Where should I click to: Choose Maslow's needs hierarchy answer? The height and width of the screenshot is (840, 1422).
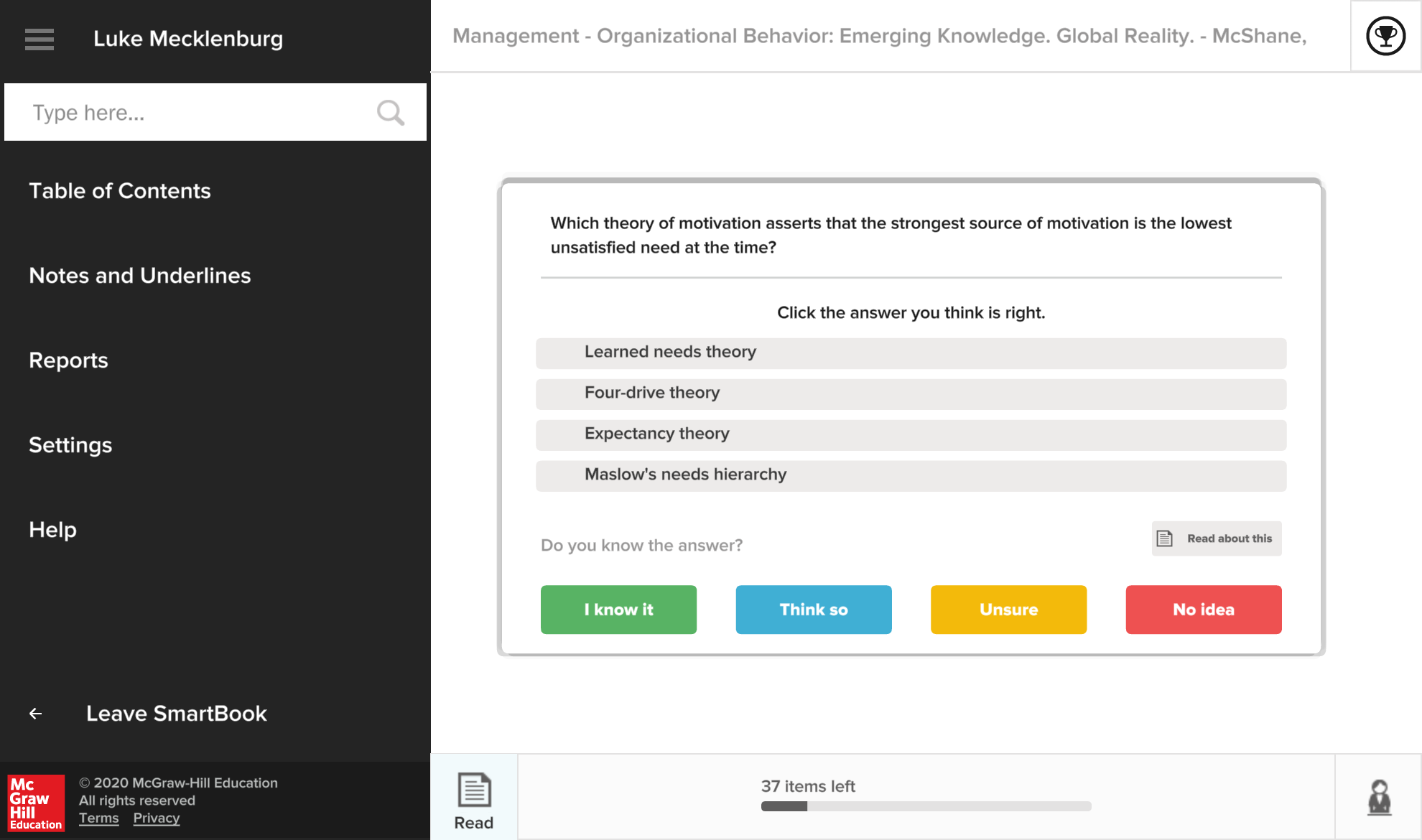(911, 476)
